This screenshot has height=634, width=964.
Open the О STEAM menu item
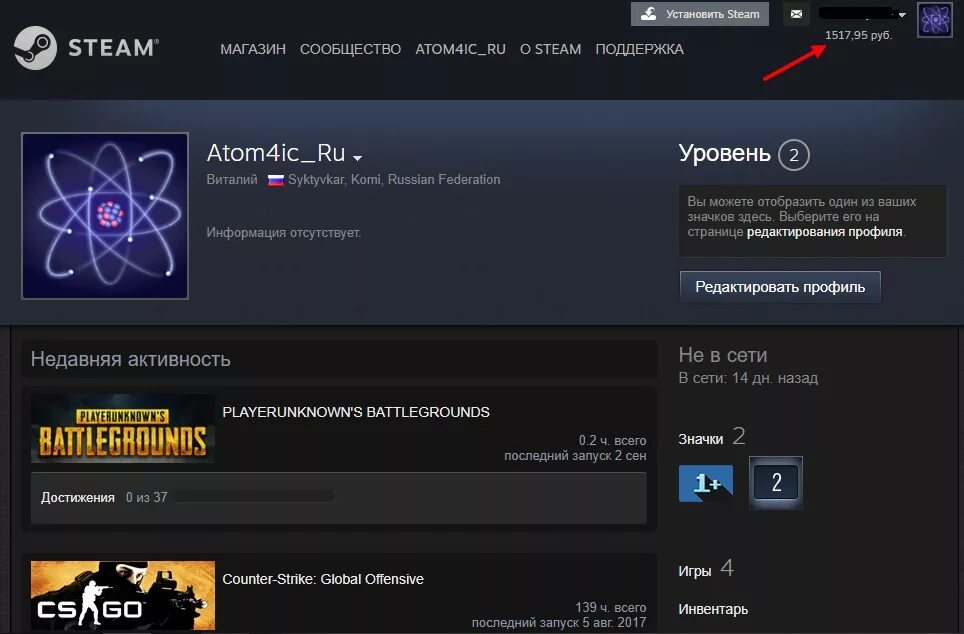click(550, 49)
